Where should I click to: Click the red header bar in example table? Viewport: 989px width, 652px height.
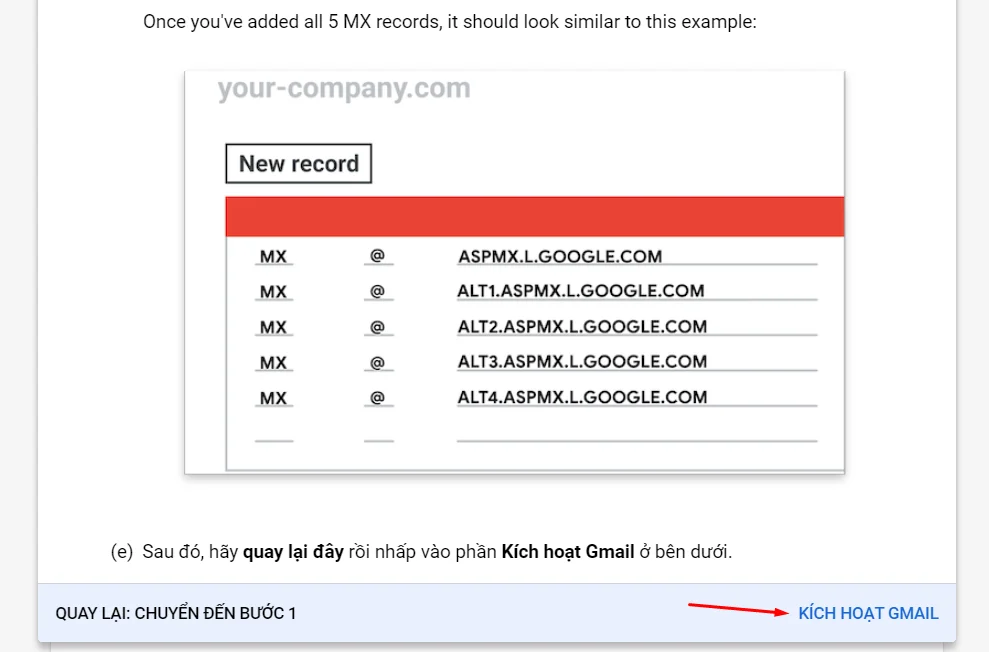(534, 216)
